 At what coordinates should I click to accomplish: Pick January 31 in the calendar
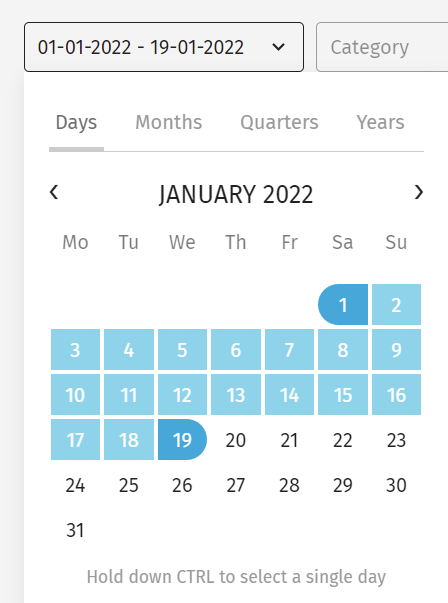coord(75,530)
